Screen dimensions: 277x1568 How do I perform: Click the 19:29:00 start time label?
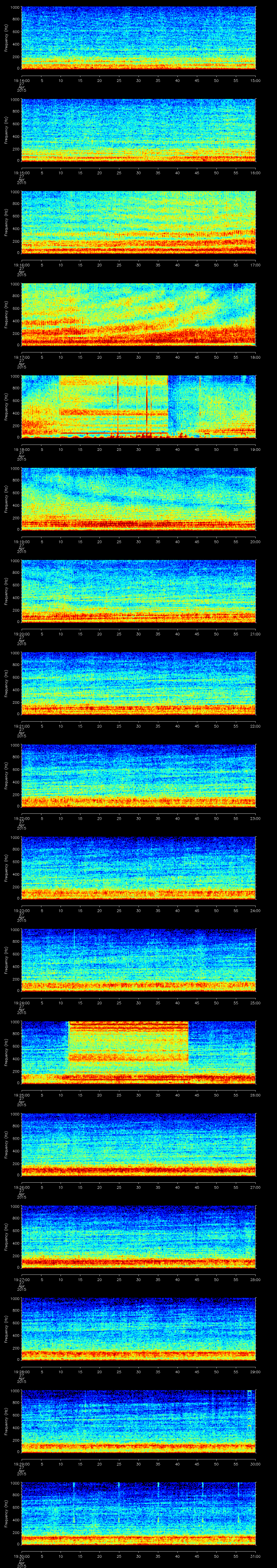(x=21, y=1464)
